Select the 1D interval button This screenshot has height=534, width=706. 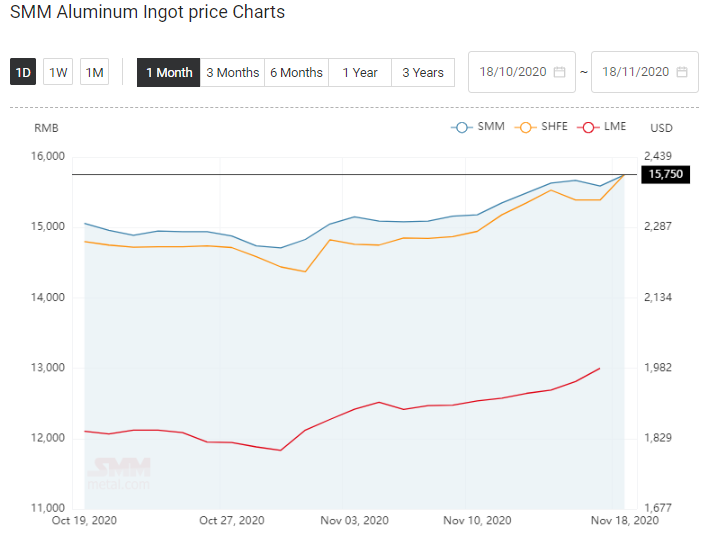coord(23,72)
